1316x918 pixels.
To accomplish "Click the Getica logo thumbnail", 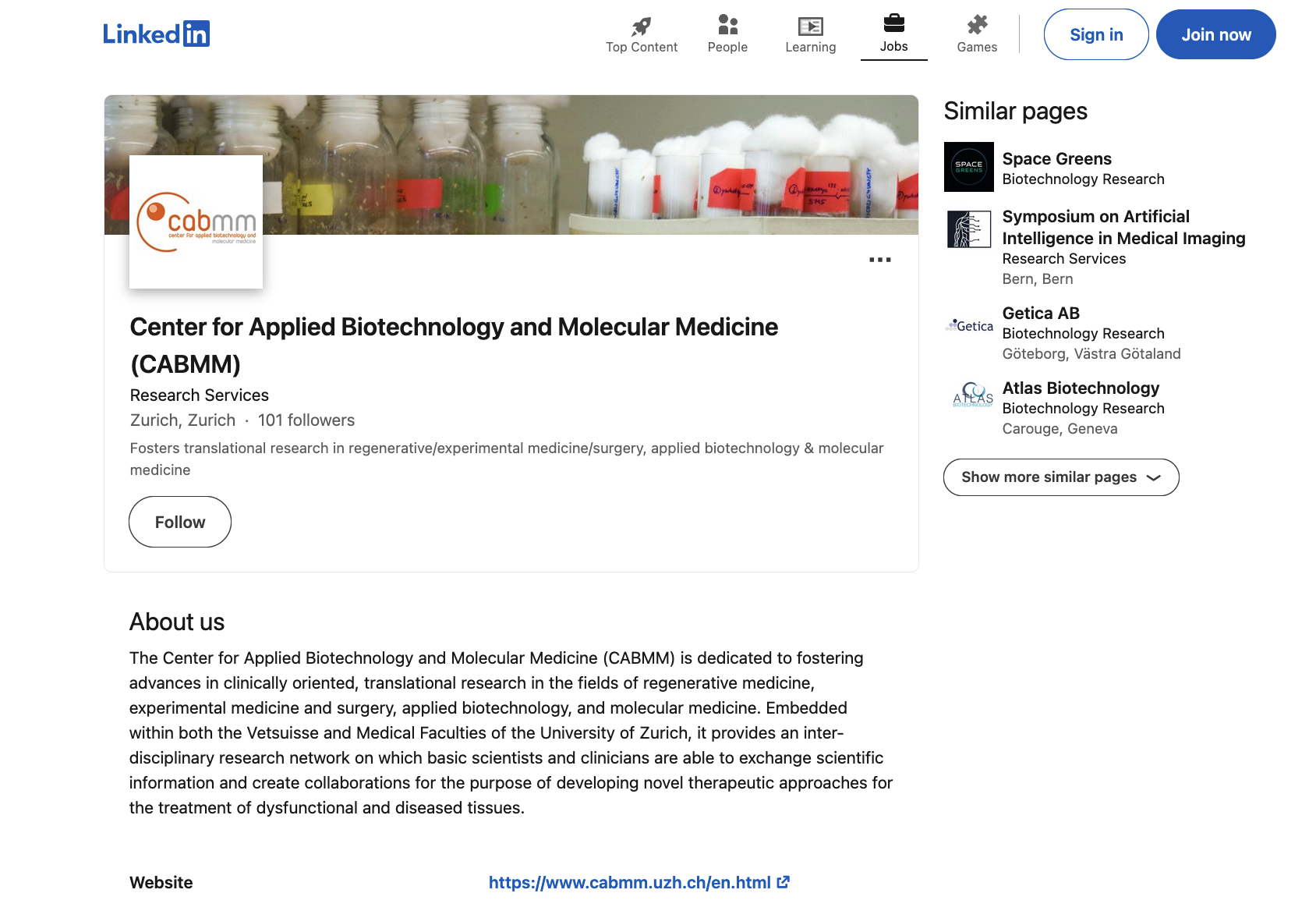I will click(x=969, y=326).
